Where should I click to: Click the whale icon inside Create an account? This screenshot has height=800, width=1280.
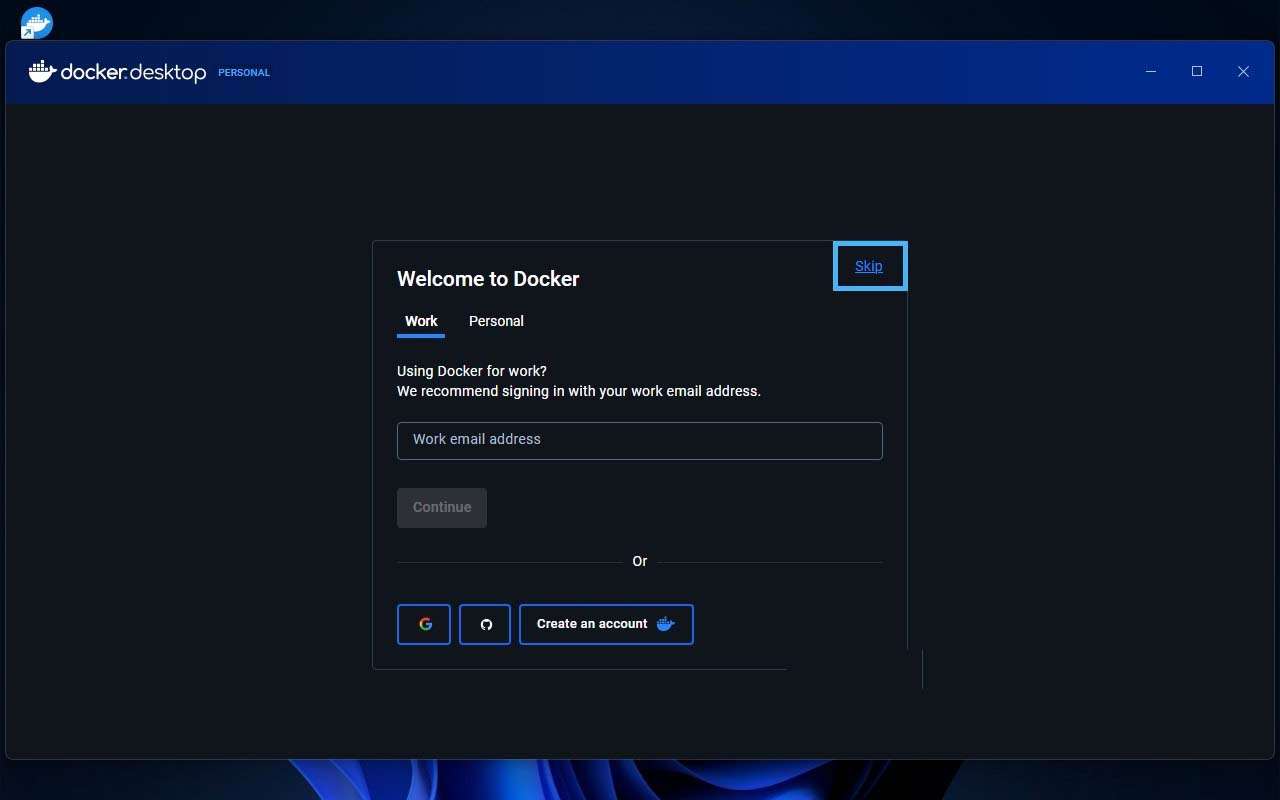click(666, 624)
